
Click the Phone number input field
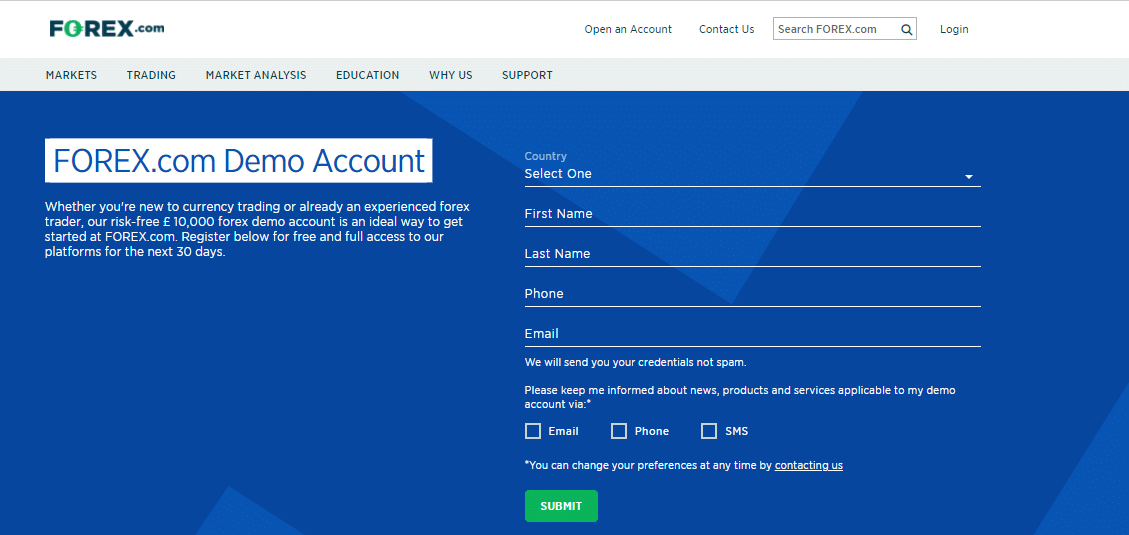[x=752, y=295]
